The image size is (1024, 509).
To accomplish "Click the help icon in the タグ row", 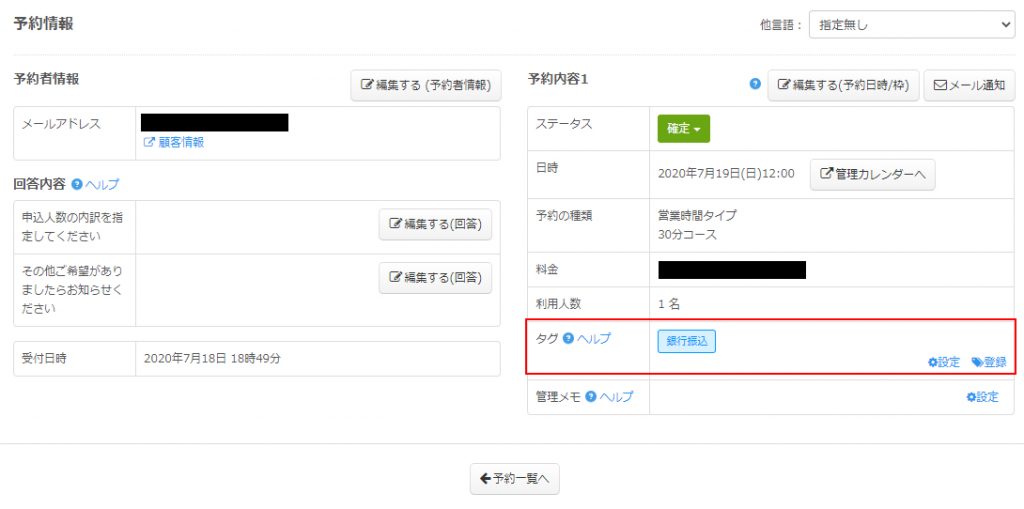I will click(568, 338).
